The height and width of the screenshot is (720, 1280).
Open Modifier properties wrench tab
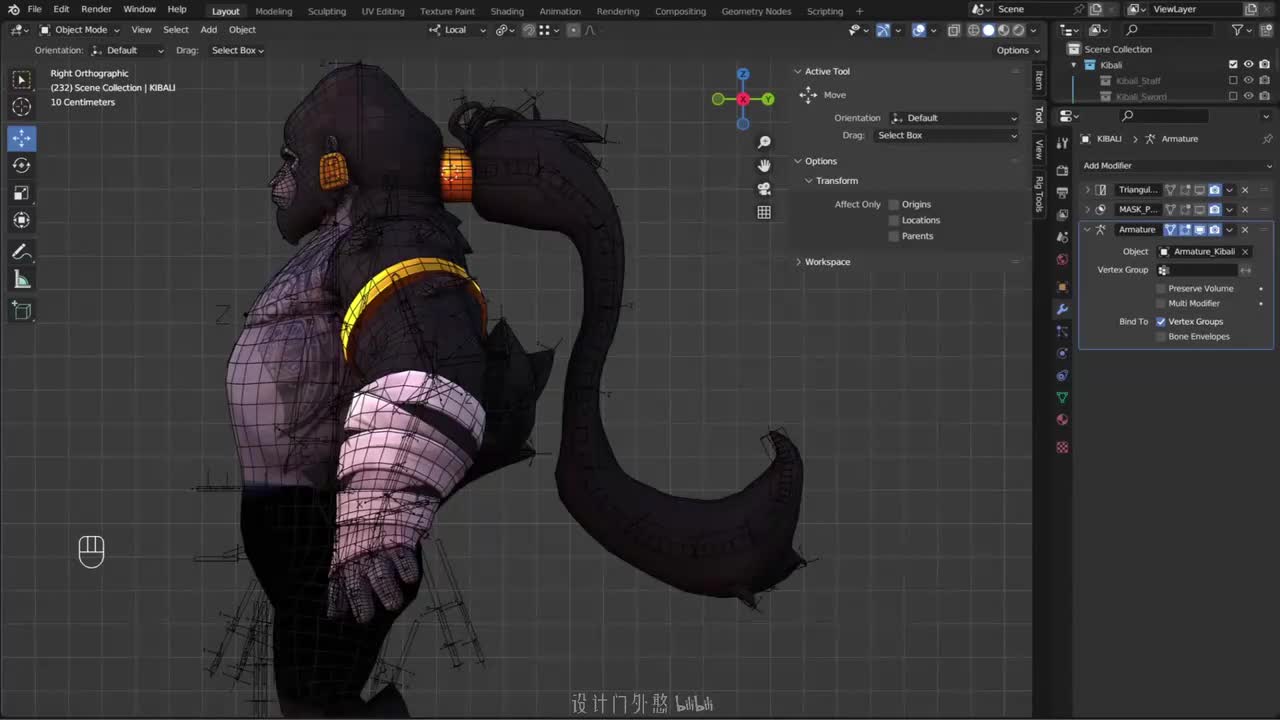point(1062,309)
